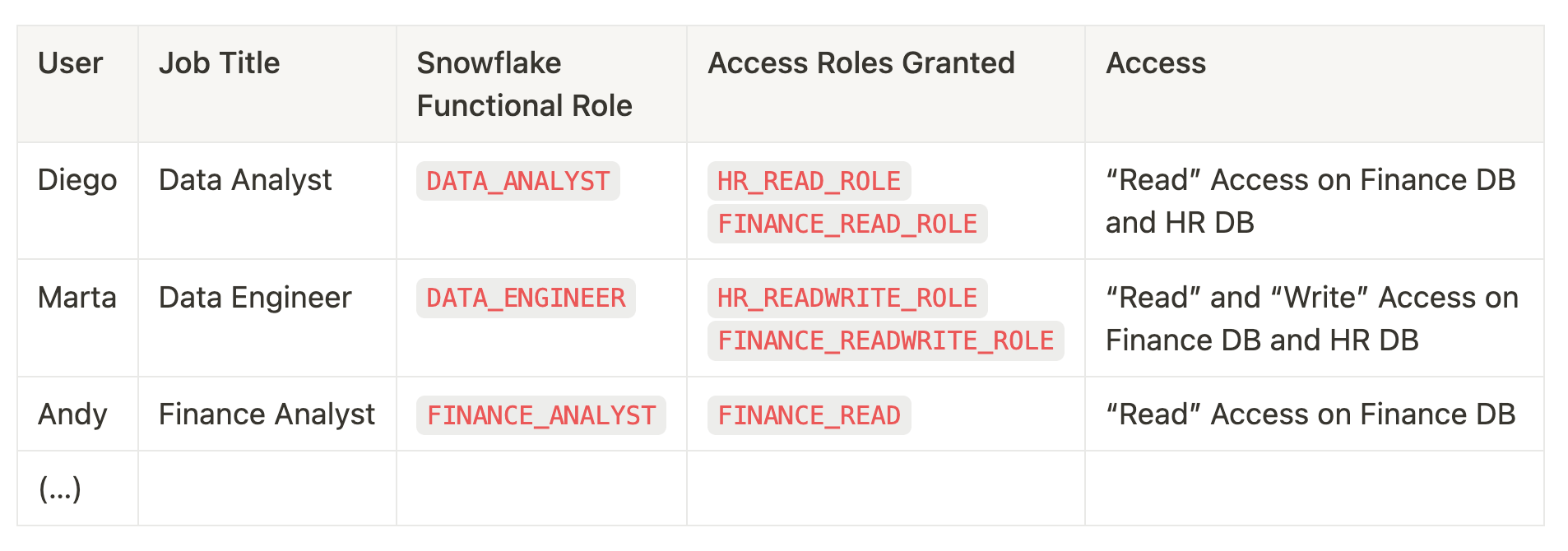1568x551 pixels.
Task: Click the User column header
Action: [x=71, y=63]
